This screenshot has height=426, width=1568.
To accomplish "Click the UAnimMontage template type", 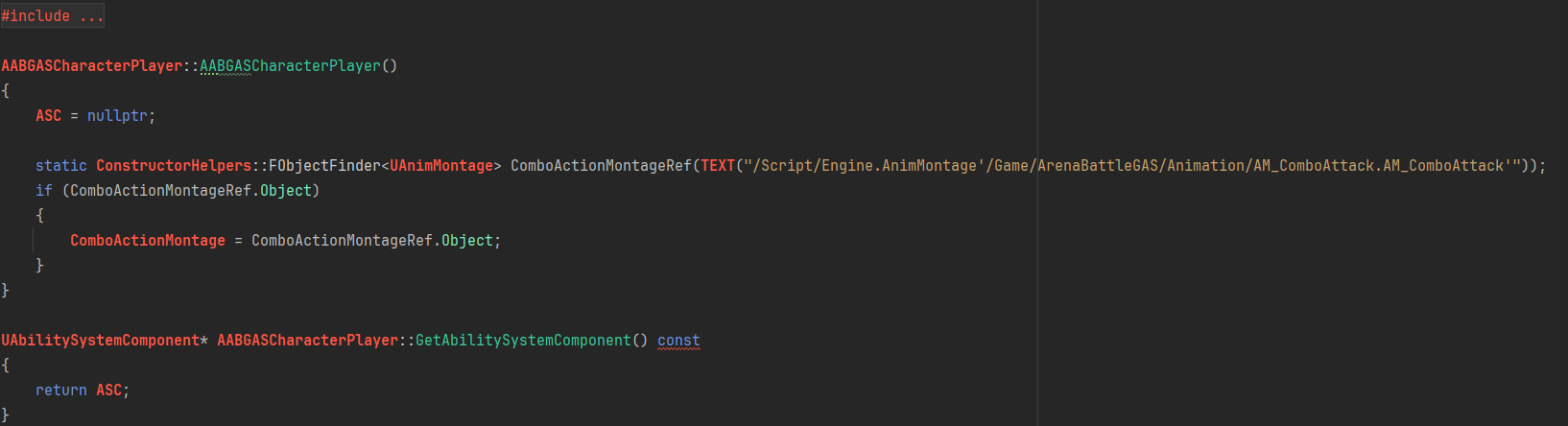I will (x=441, y=166).
